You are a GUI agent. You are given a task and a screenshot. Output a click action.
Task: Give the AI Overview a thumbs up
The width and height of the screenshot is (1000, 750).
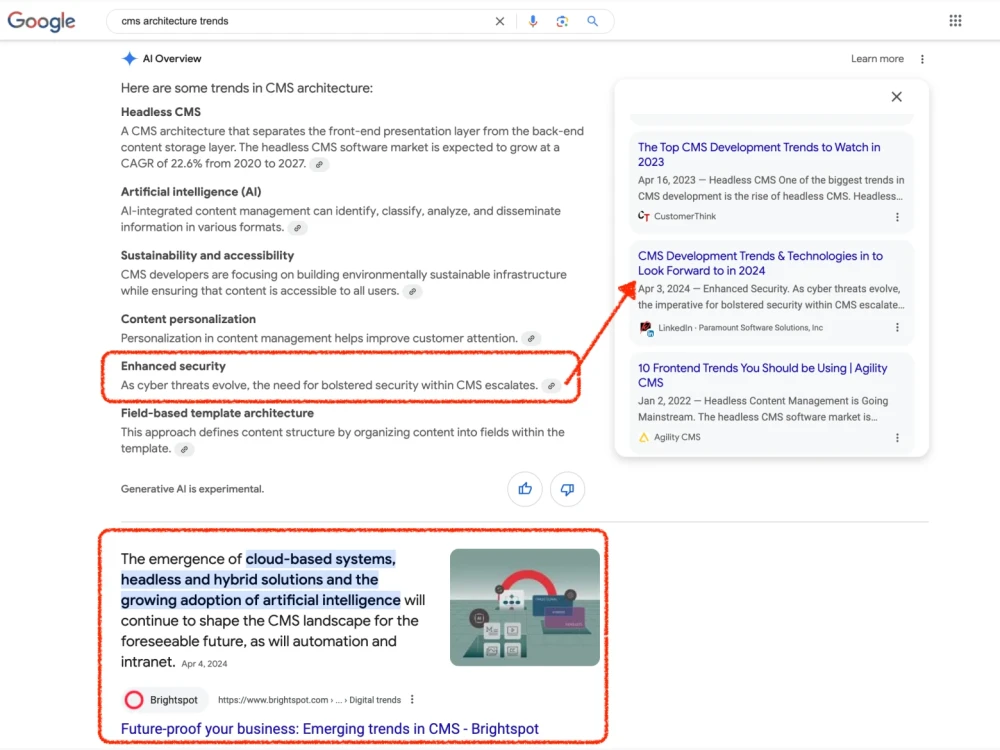524,489
